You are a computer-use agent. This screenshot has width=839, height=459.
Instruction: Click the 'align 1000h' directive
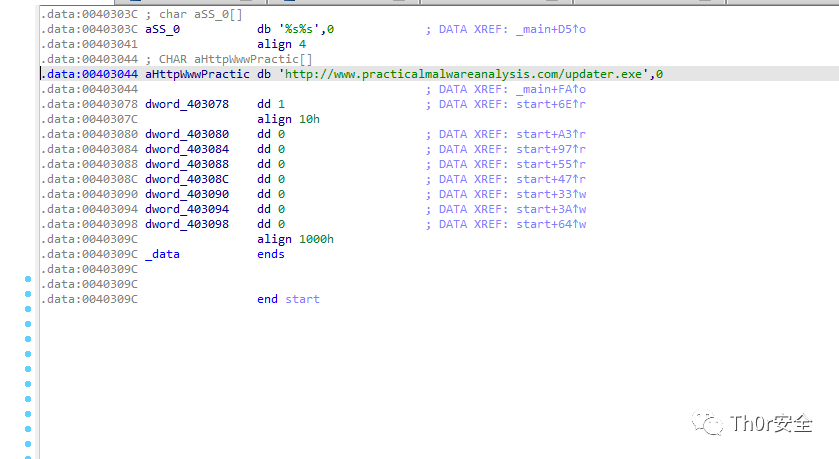click(x=295, y=239)
